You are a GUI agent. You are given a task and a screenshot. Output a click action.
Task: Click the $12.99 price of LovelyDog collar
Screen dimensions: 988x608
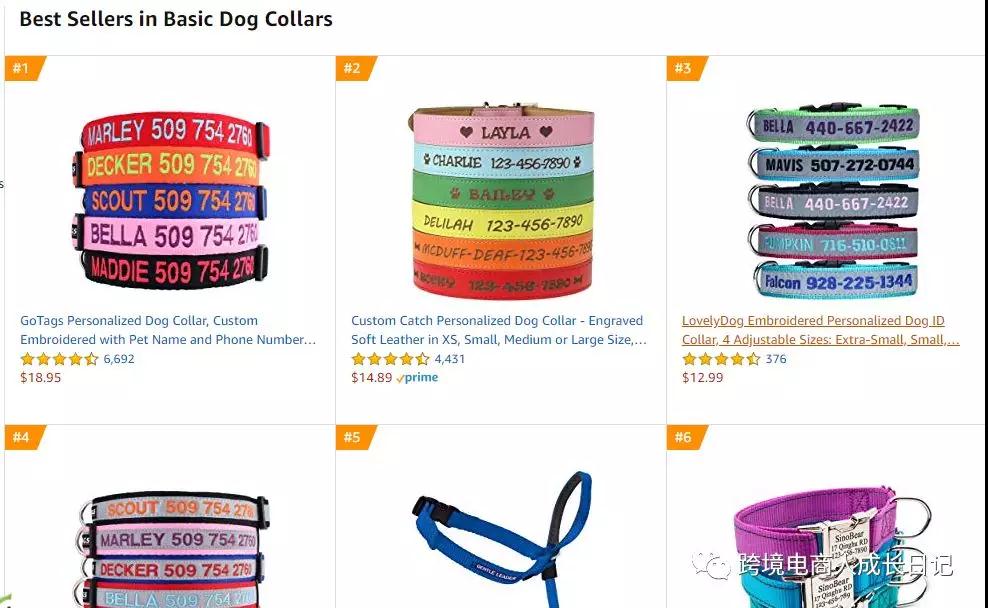point(703,377)
